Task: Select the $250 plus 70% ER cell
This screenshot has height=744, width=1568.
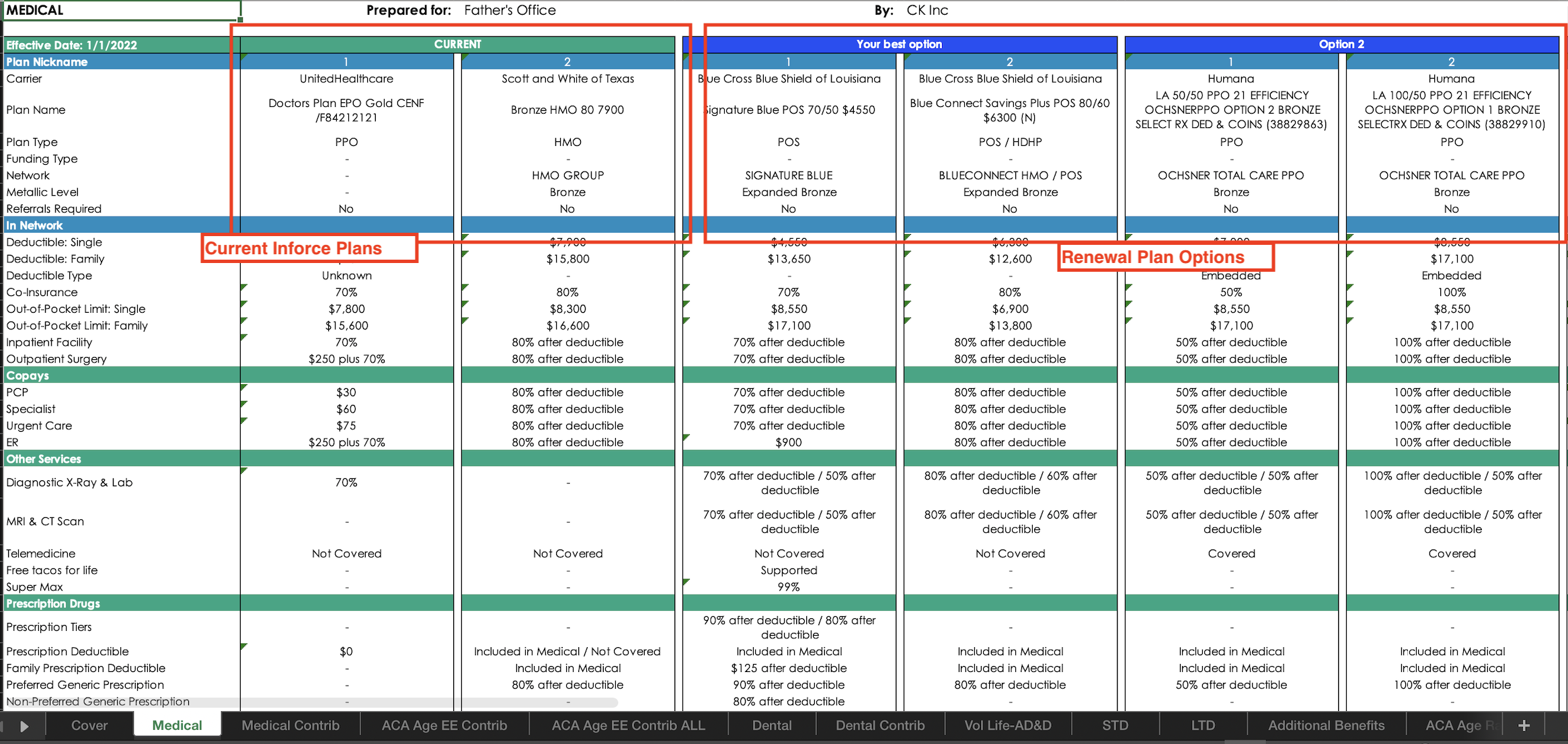Action: (346, 443)
